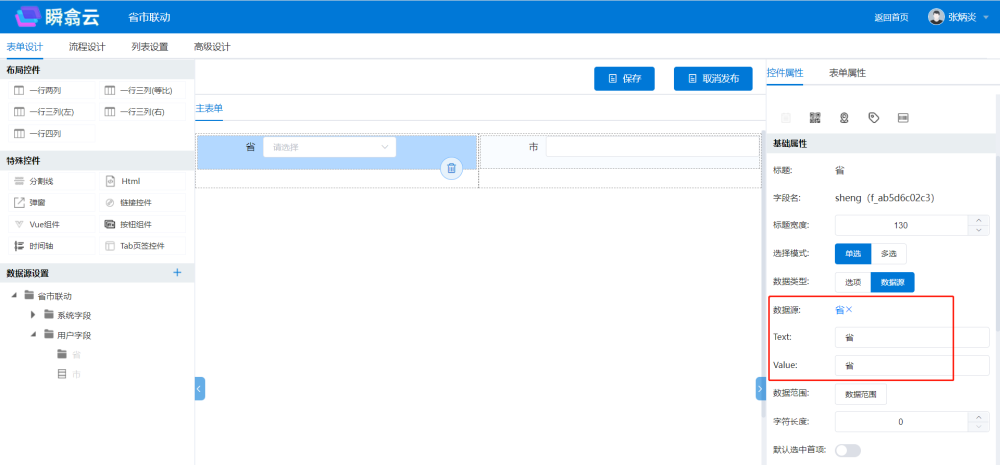Open the QR code icon in control properties

coord(815,118)
